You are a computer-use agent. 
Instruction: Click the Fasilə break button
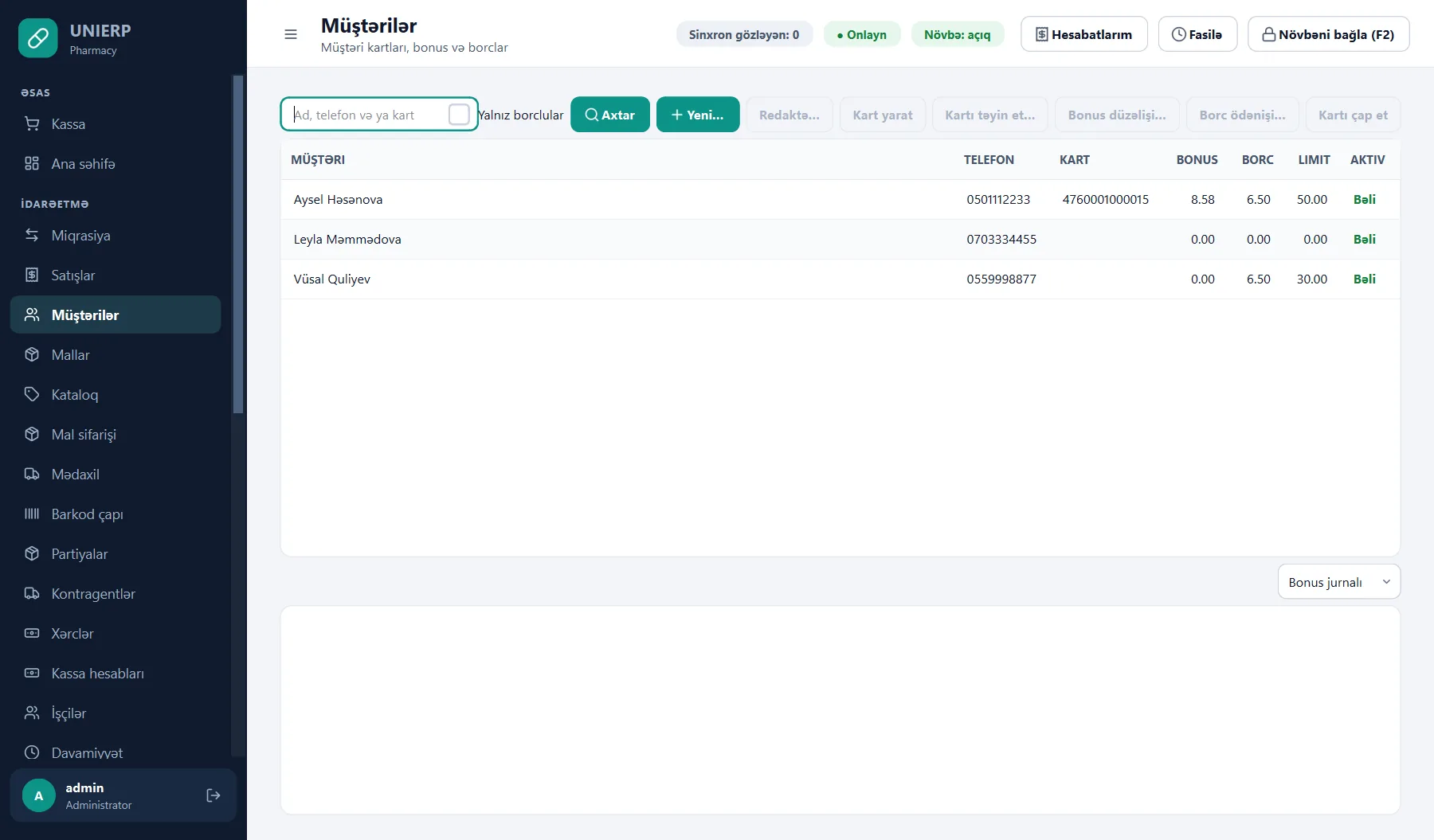point(1197,34)
